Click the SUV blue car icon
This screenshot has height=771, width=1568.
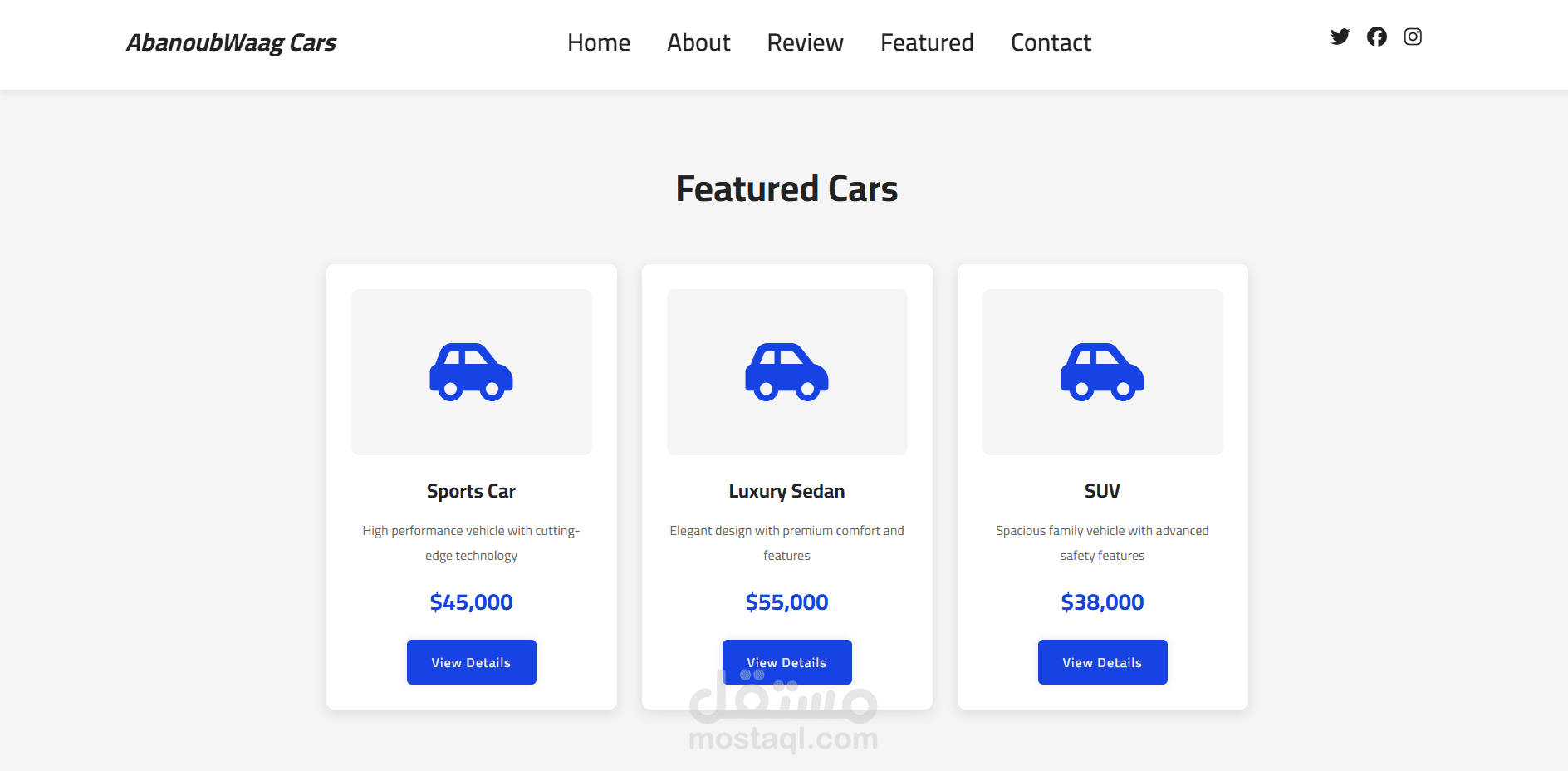[1102, 372]
